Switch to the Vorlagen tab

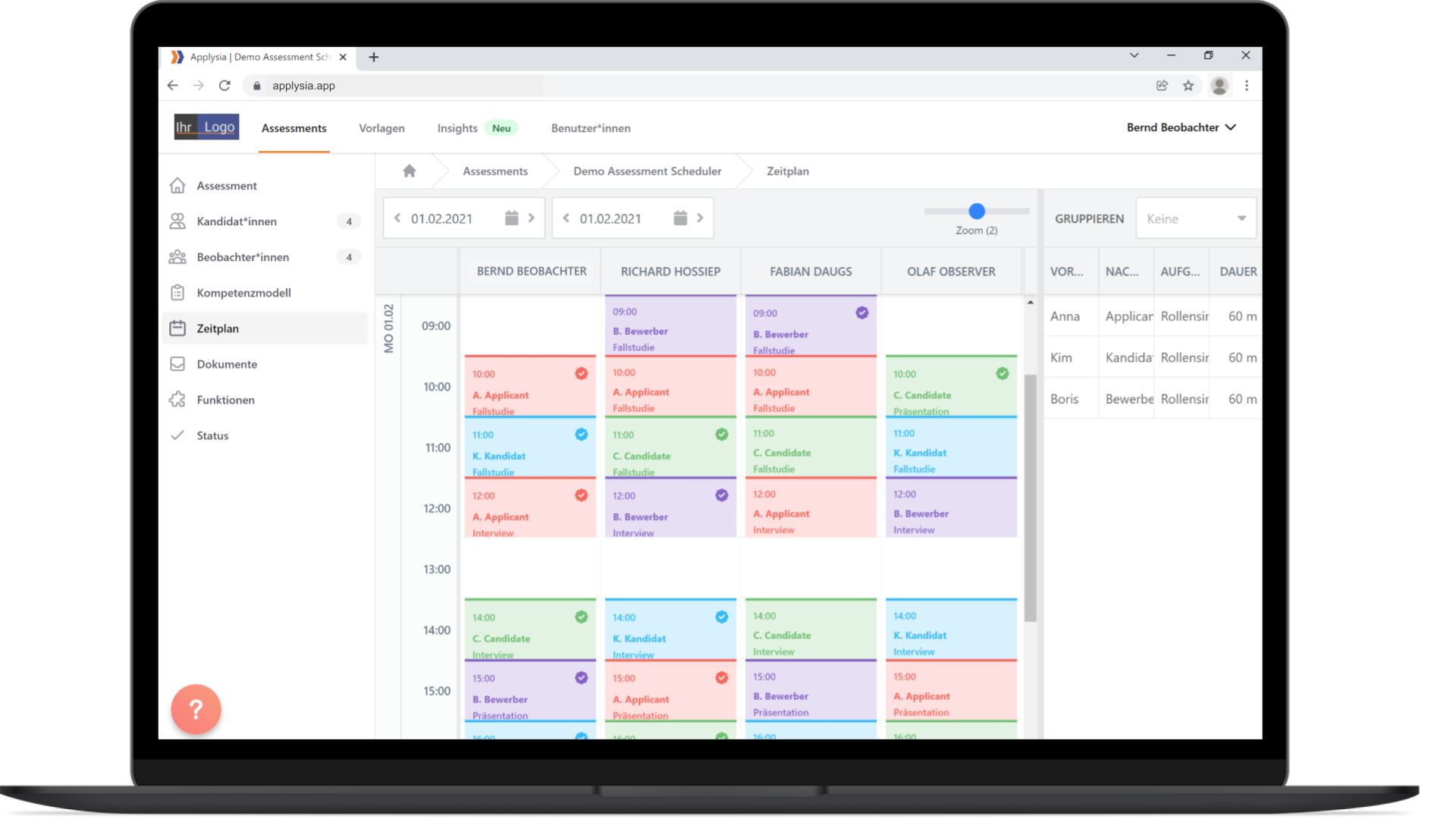tap(381, 128)
